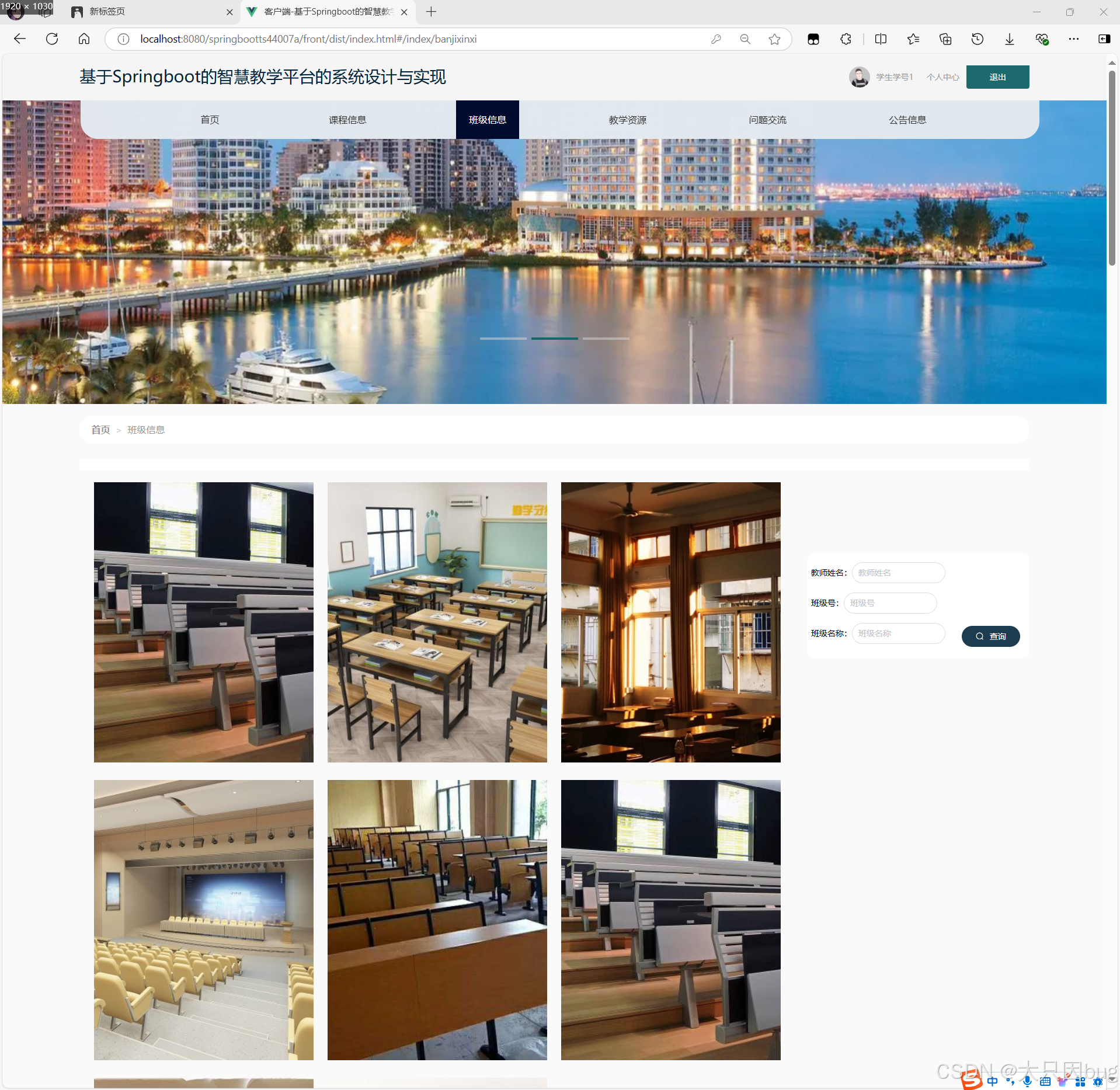Open browsing history
Image resolution: width=1120 pixels, height=1090 pixels.
click(x=978, y=39)
